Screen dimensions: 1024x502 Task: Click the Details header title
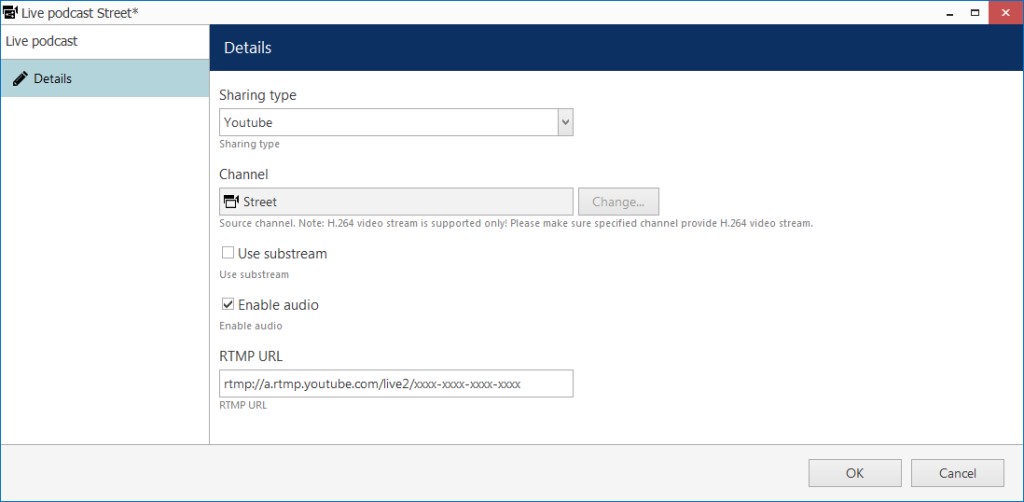click(248, 48)
